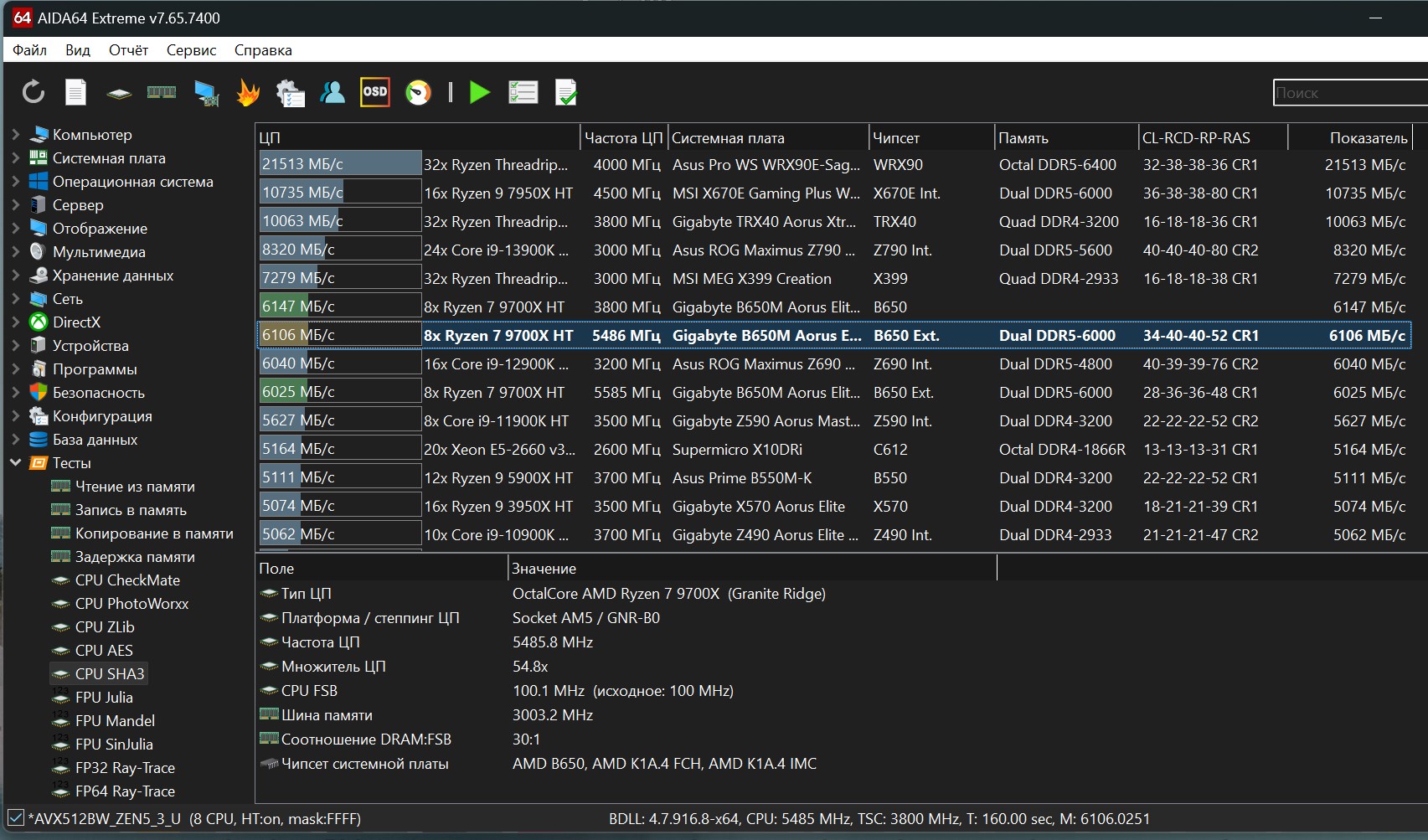The width and height of the screenshot is (1428, 840).
Task: Click the AIDA64 application title icon
Action: tap(22, 18)
